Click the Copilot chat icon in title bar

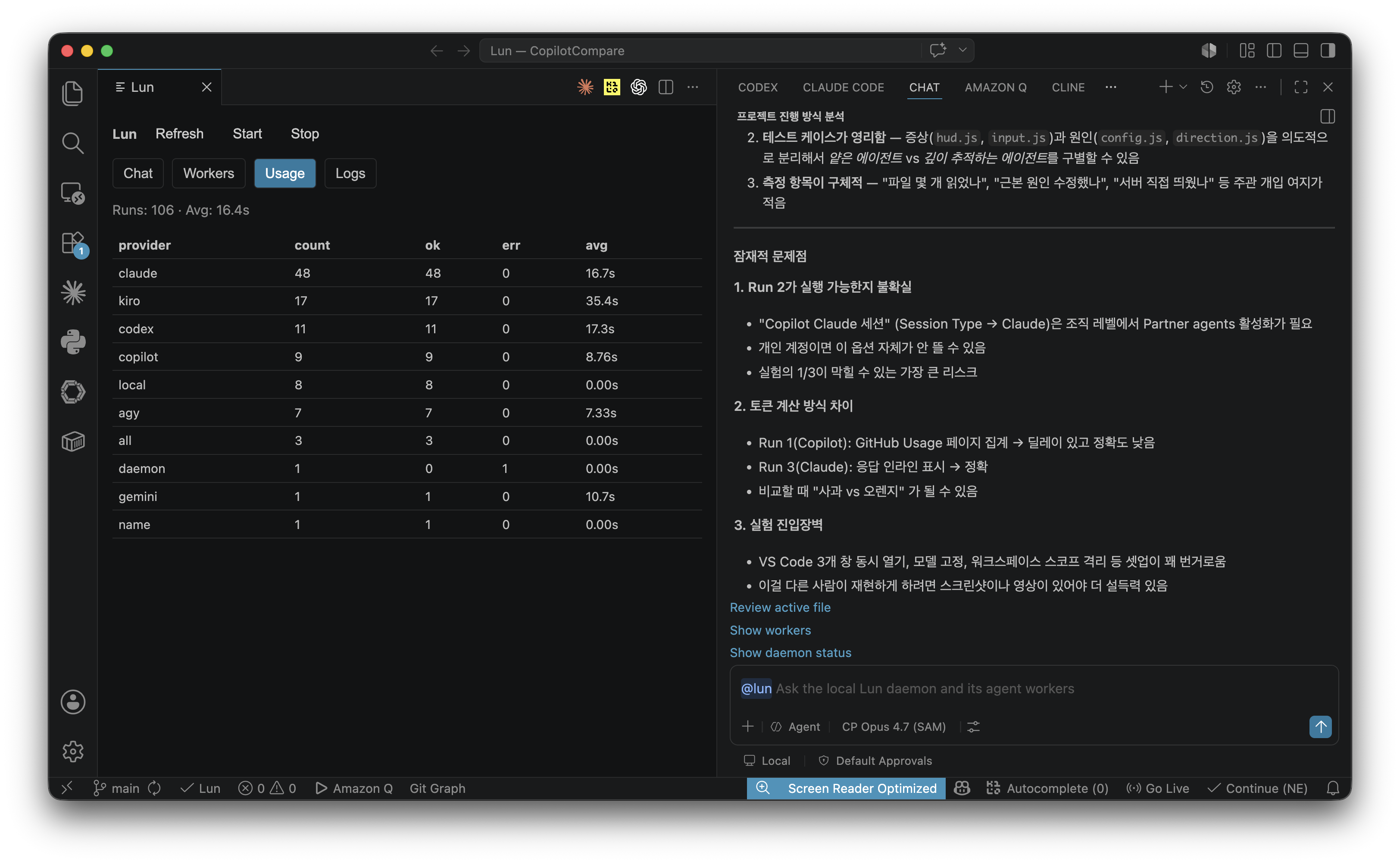pyautogui.click(x=937, y=50)
